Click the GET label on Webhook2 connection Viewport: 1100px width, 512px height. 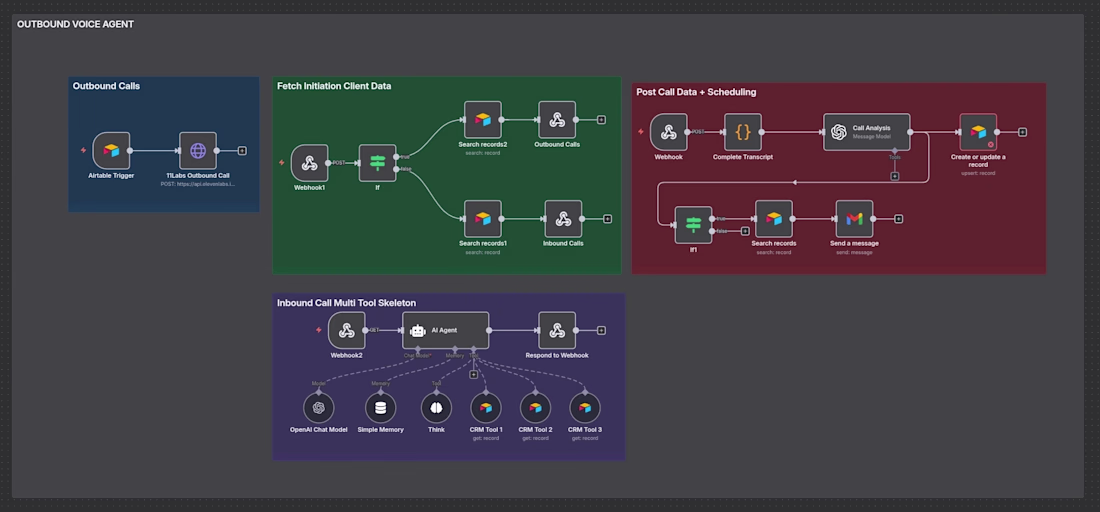click(x=375, y=330)
